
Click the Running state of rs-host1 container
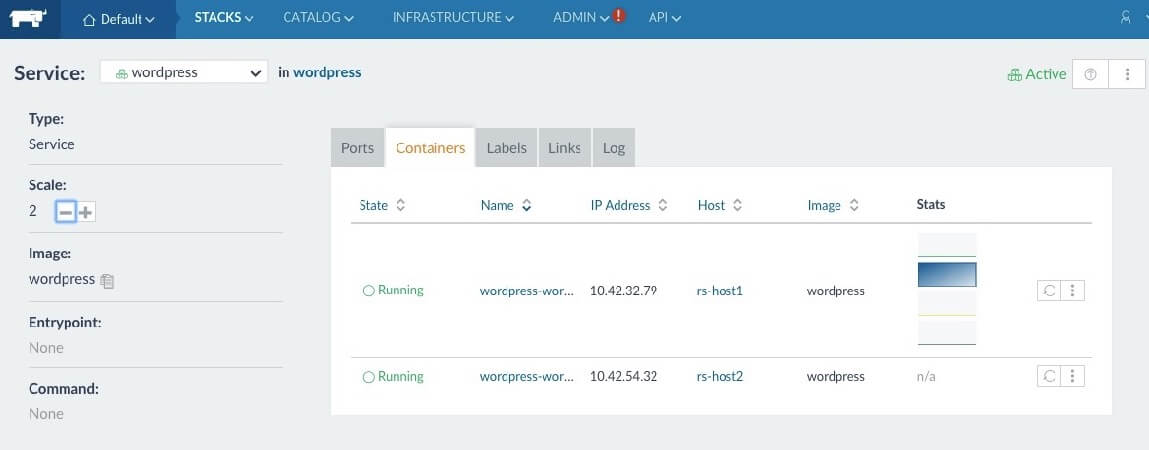click(394, 289)
